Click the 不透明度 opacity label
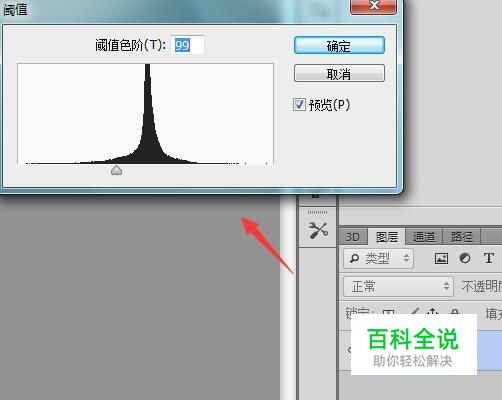 point(481,286)
